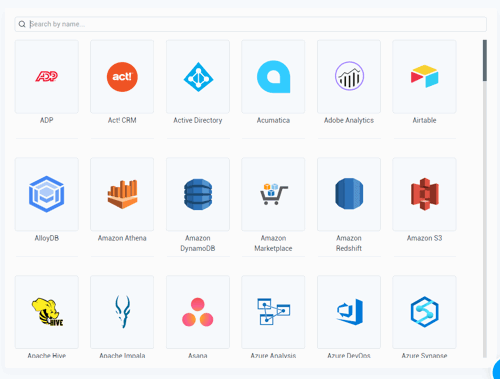
Task: Choose the Airtable connector icon
Action: coord(424,77)
